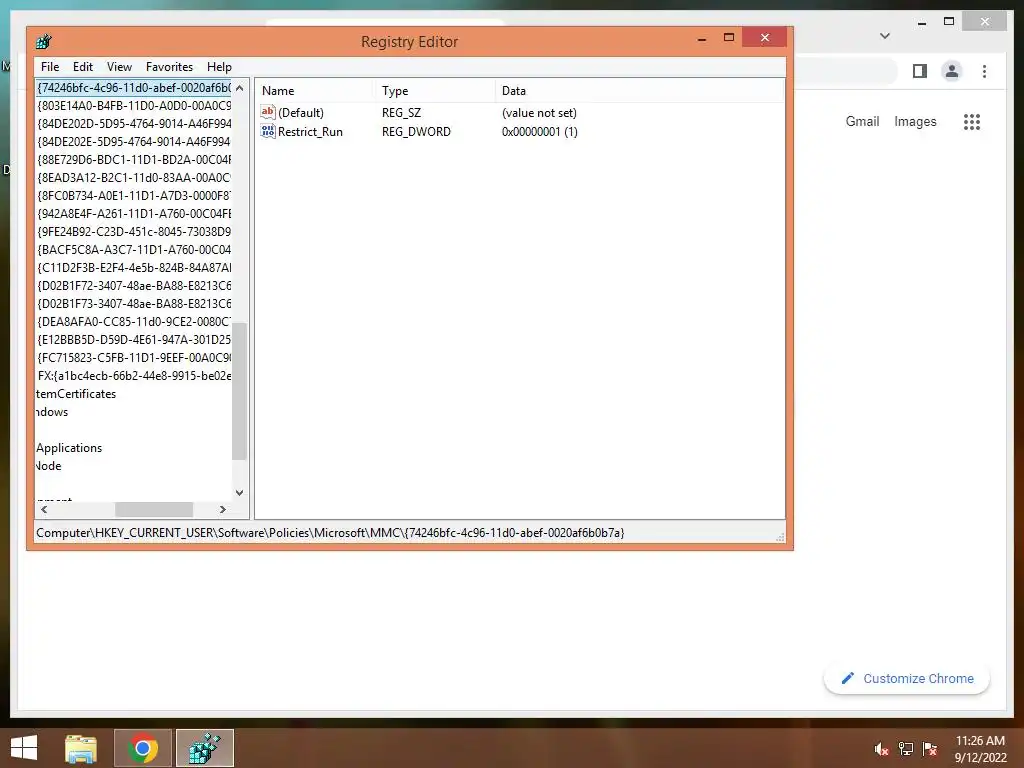Open the View menu in Registry Editor
1024x768 pixels.
[119, 67]
